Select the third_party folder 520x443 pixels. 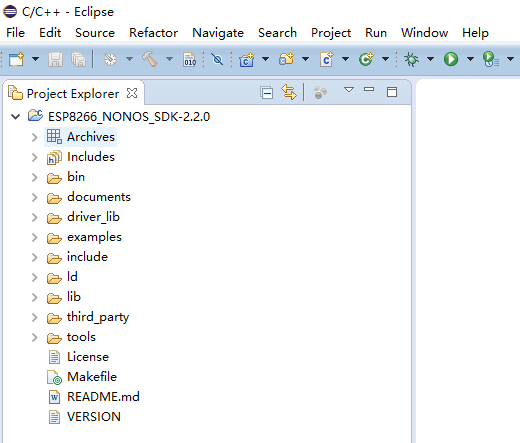click(98, 317)
